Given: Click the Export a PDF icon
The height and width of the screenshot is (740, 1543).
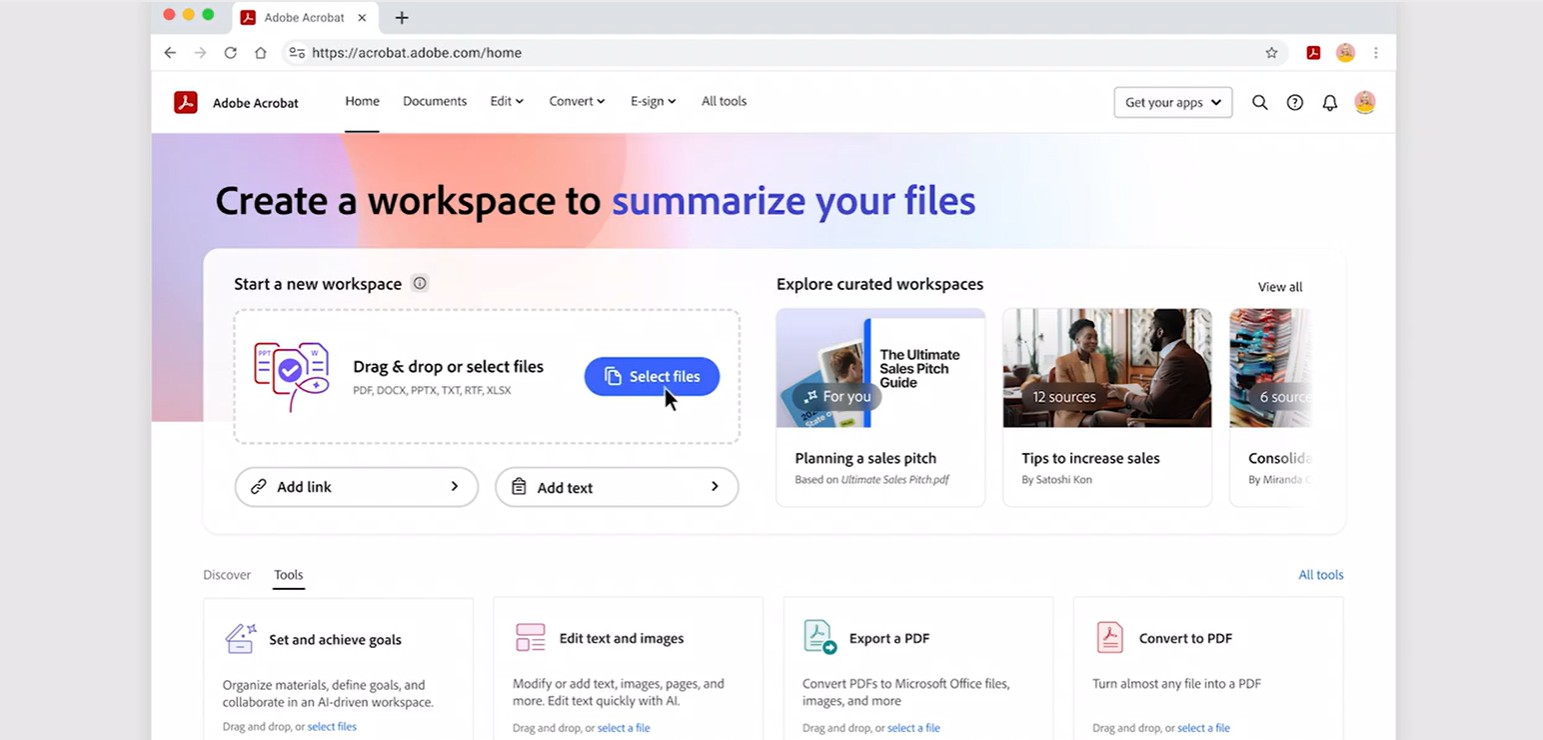Looking at the screenshot, I should tap(820, 637).
